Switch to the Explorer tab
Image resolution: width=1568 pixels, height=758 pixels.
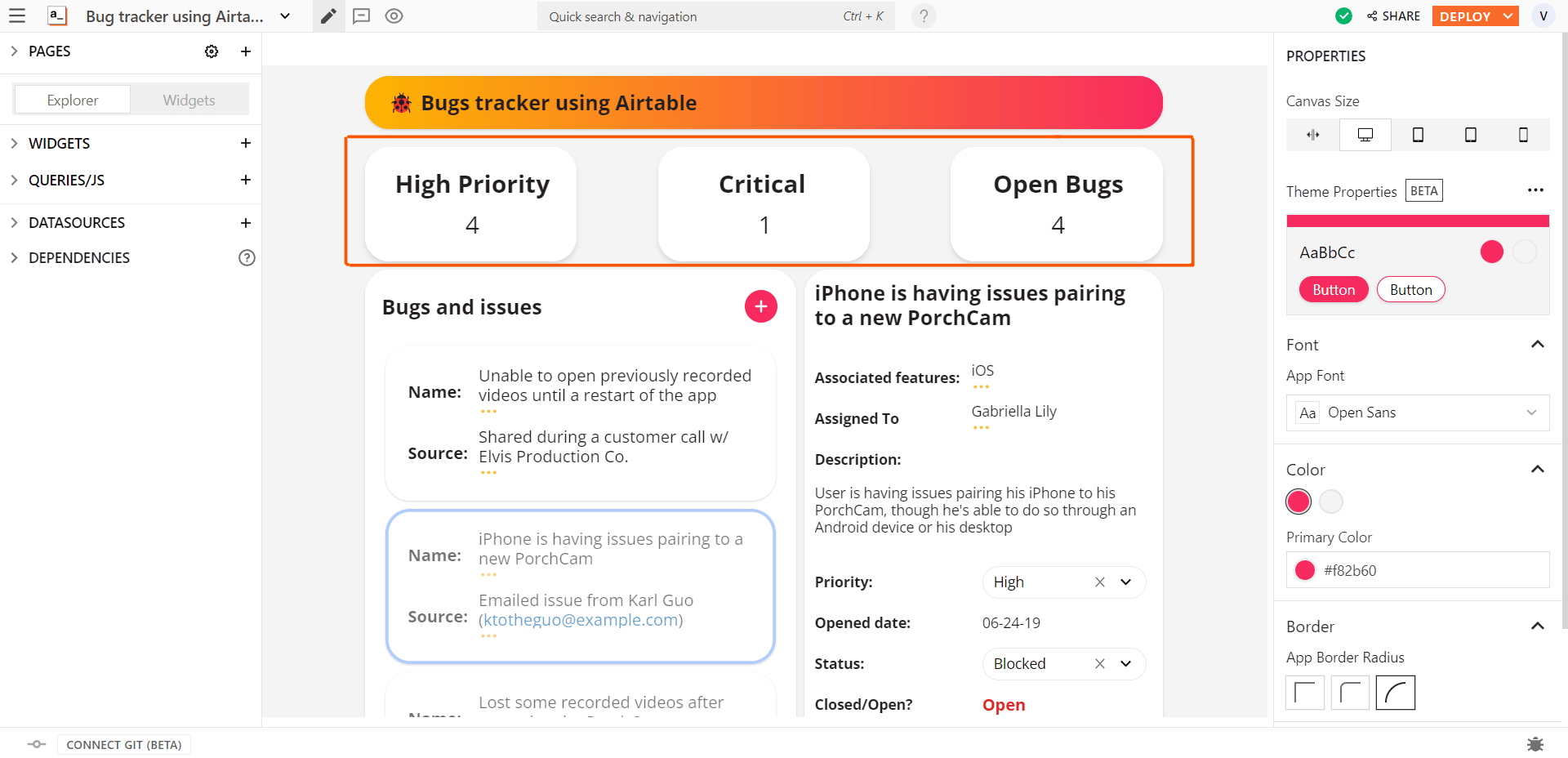point(73,100)
